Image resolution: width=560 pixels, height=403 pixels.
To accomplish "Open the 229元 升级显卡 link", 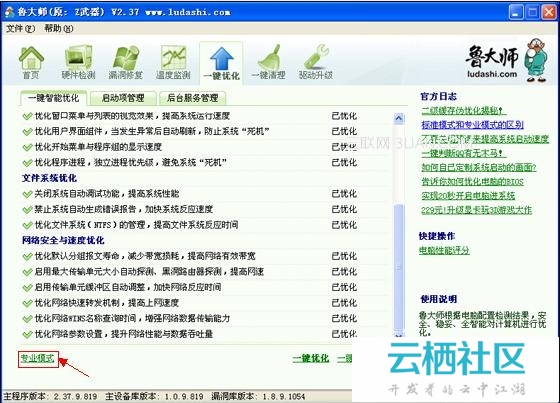I will coord(476,210).
